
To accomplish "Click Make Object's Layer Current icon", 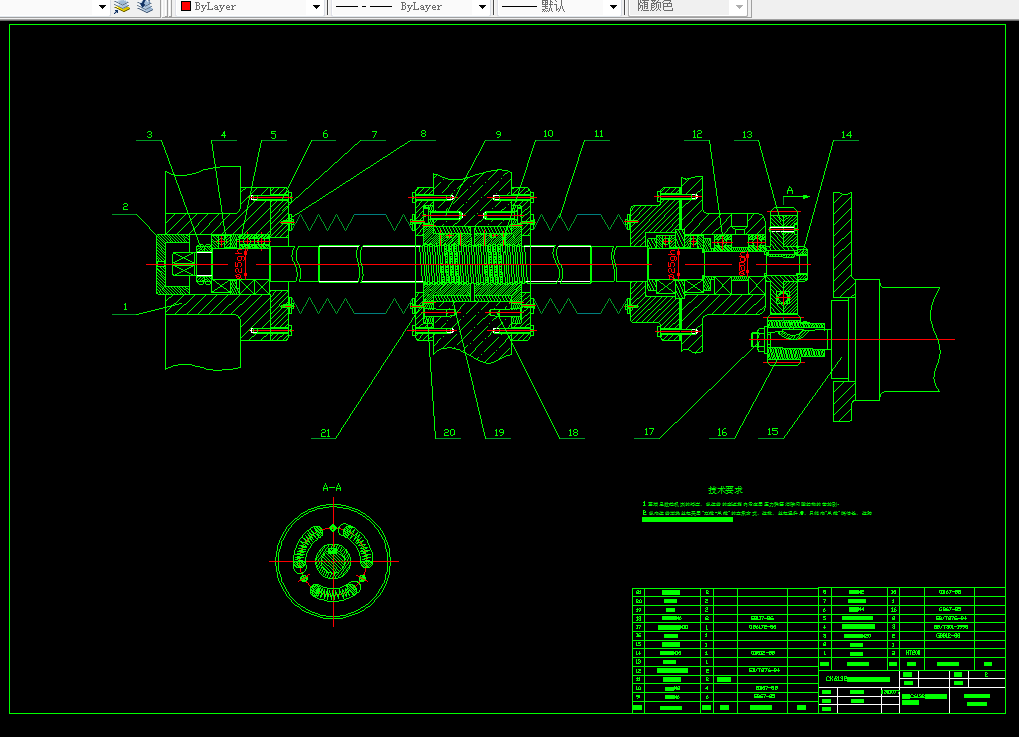I will coord(122,6).
